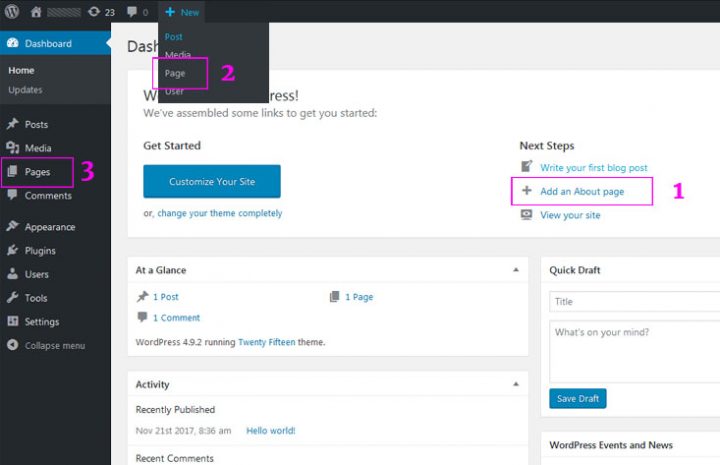
Task: Collapse the Activity panel
Action: tap(516, 384)
